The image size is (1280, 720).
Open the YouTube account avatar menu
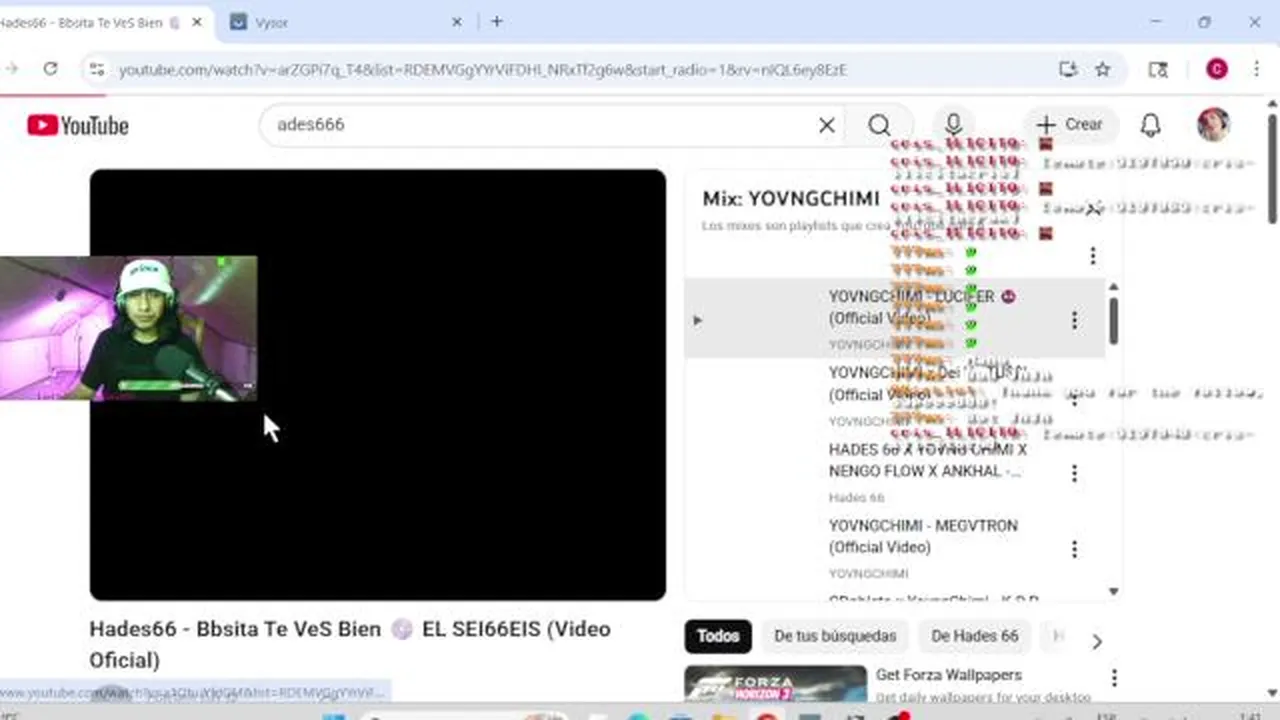click(1214, 125)
